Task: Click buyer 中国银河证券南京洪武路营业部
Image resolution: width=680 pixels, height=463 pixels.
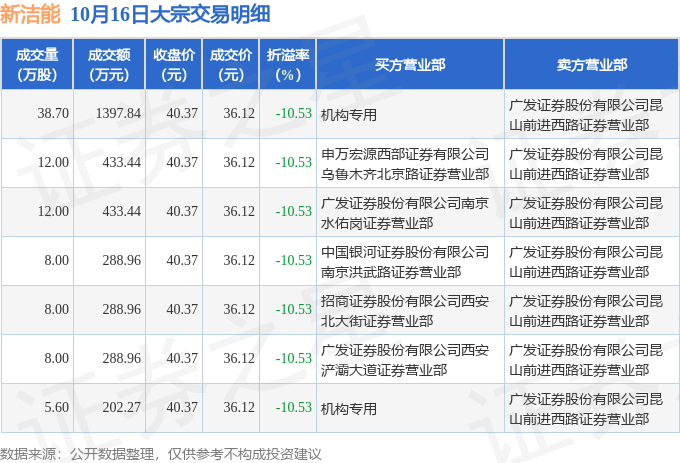Action: [x=405, y=262]
